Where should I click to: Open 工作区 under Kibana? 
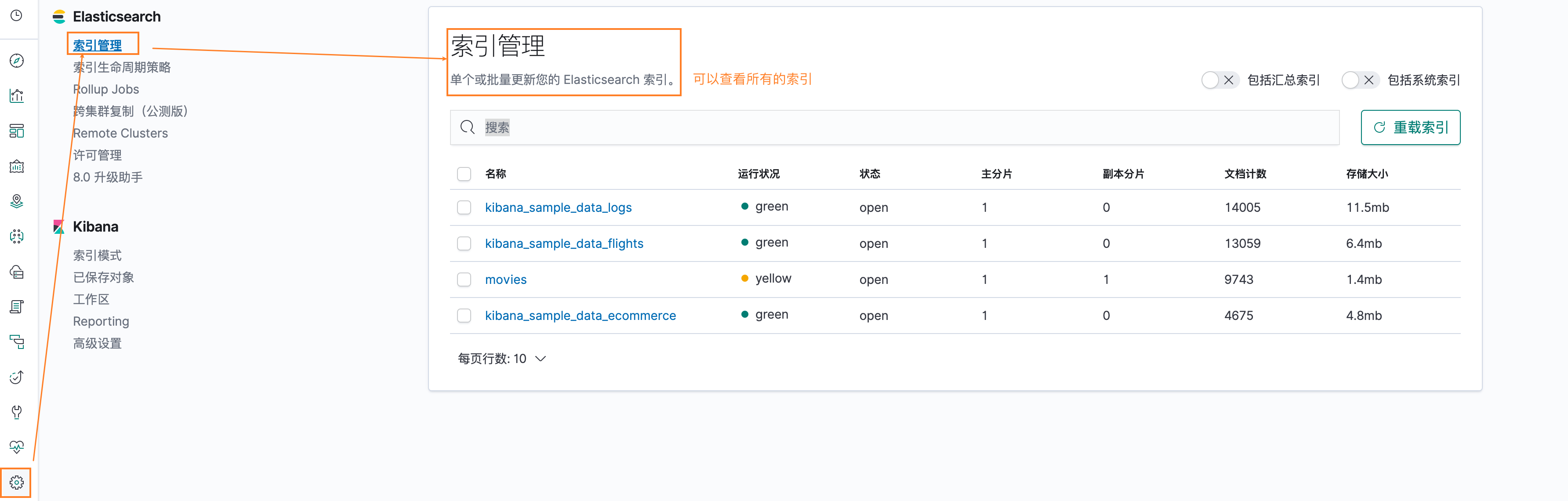click(x=91, y=300)
